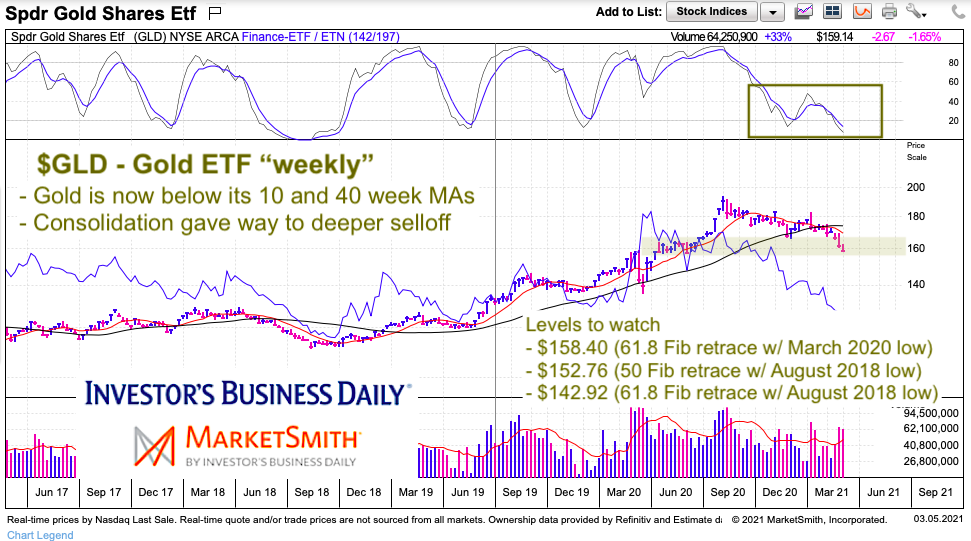Click the Sep 20 date label
This screenshot has height=541, width=971.
pyautogui.click(x=728, y=492)
